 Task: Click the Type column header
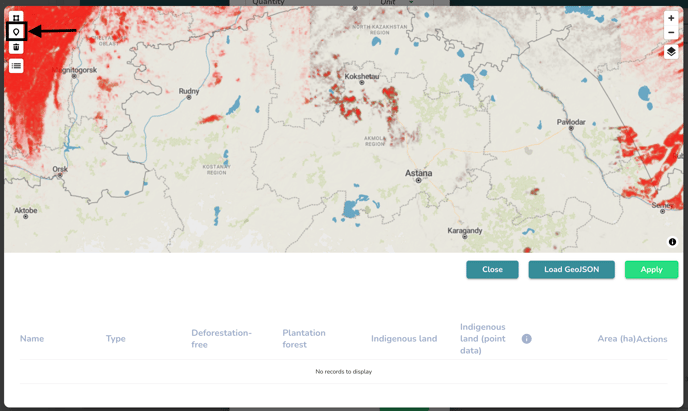tap(115, 339)
